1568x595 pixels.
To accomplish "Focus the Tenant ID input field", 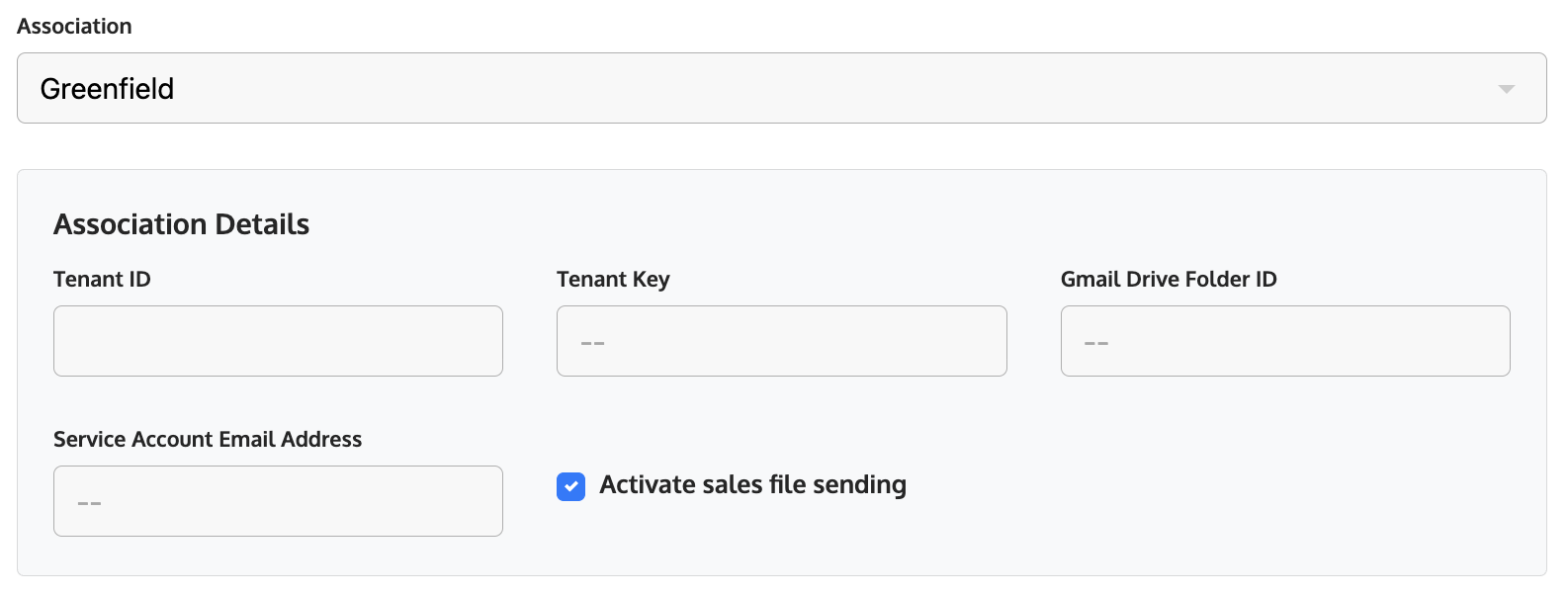I will click(278, 341).
